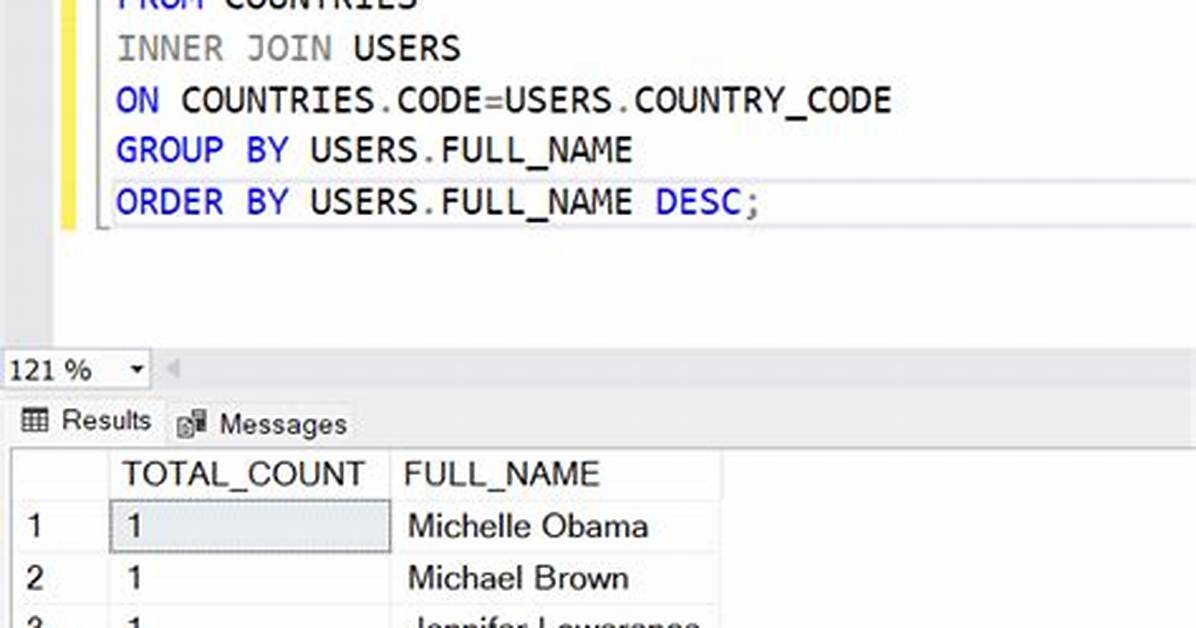The width and height of the screenshot is (1196, 628).
Task: Select the TOTAL_COUNT column header
Action: (x=249, y=475)
